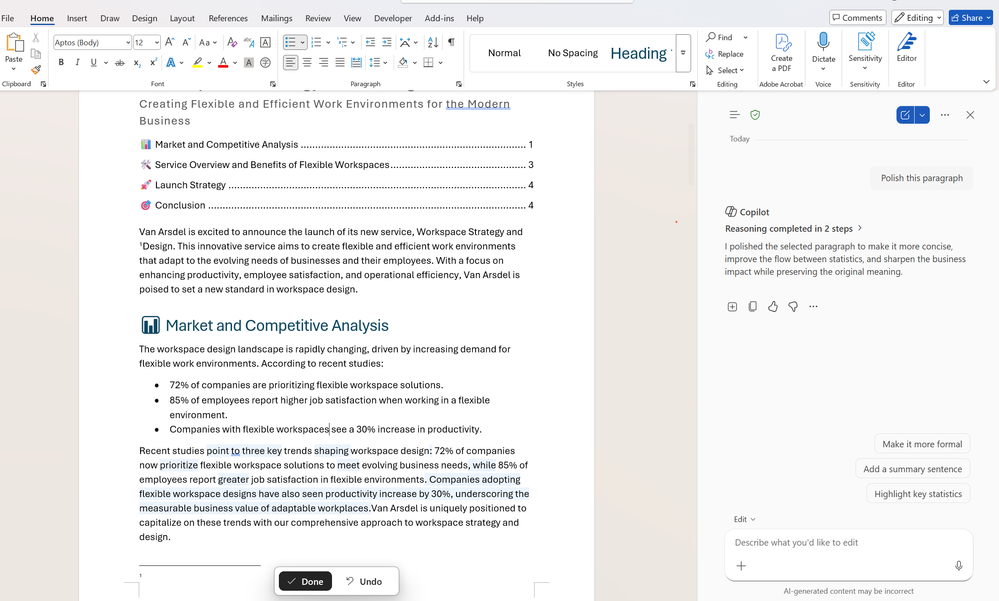999x601 pixels.
Task: Click the Undo button to revert changes
Action: 364,581
